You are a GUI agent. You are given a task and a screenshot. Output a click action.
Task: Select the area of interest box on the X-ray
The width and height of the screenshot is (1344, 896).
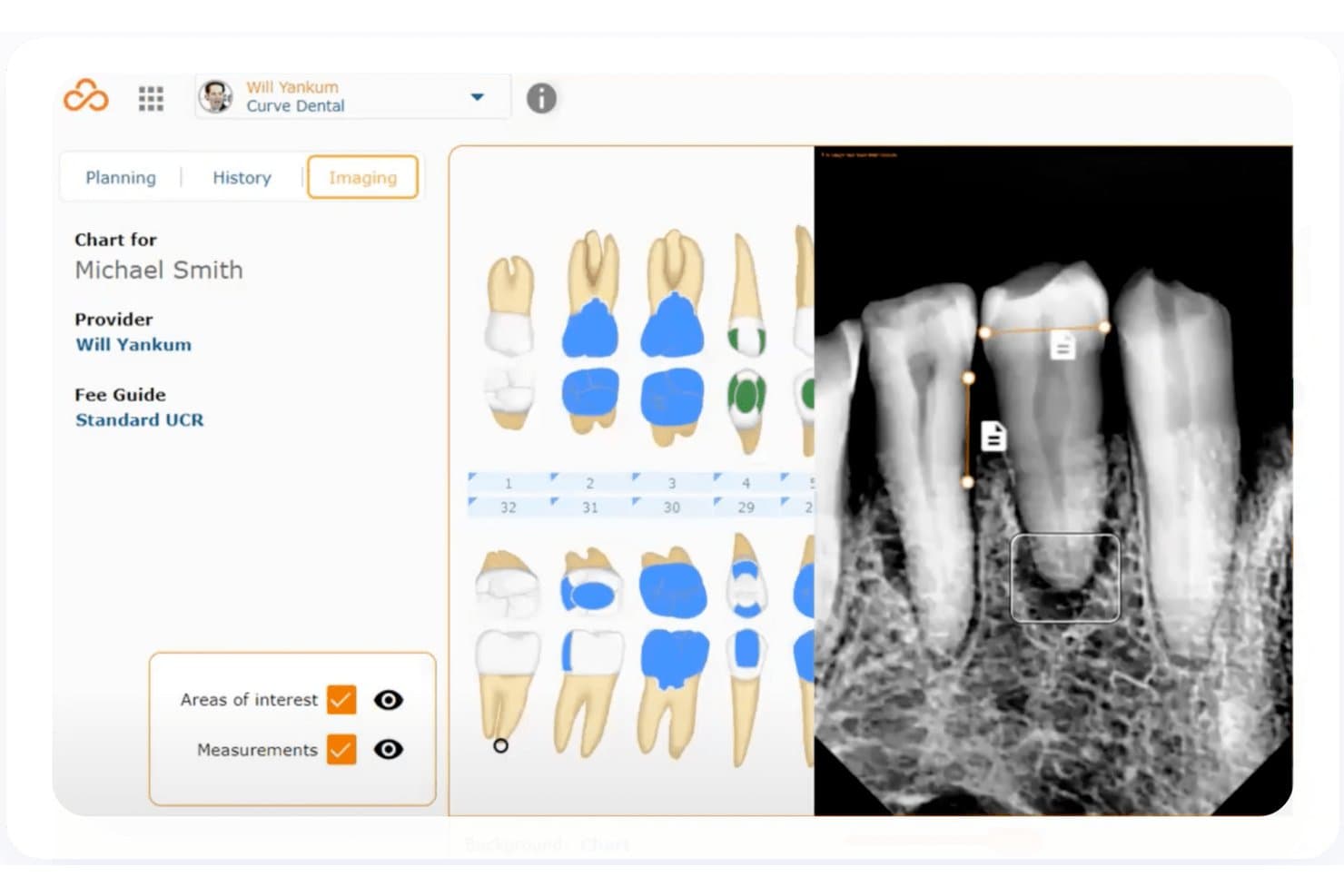click(1065, 578)
